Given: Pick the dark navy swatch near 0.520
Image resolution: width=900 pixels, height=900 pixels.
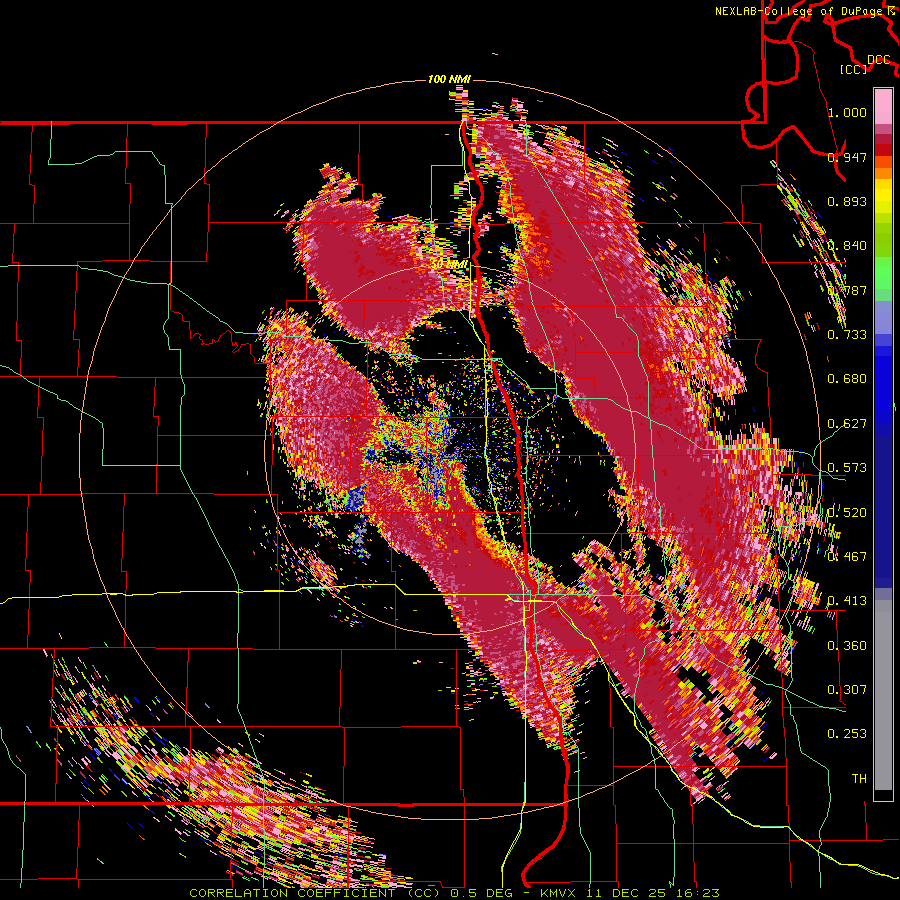Looking at the screenshot, I should (883, 511).
